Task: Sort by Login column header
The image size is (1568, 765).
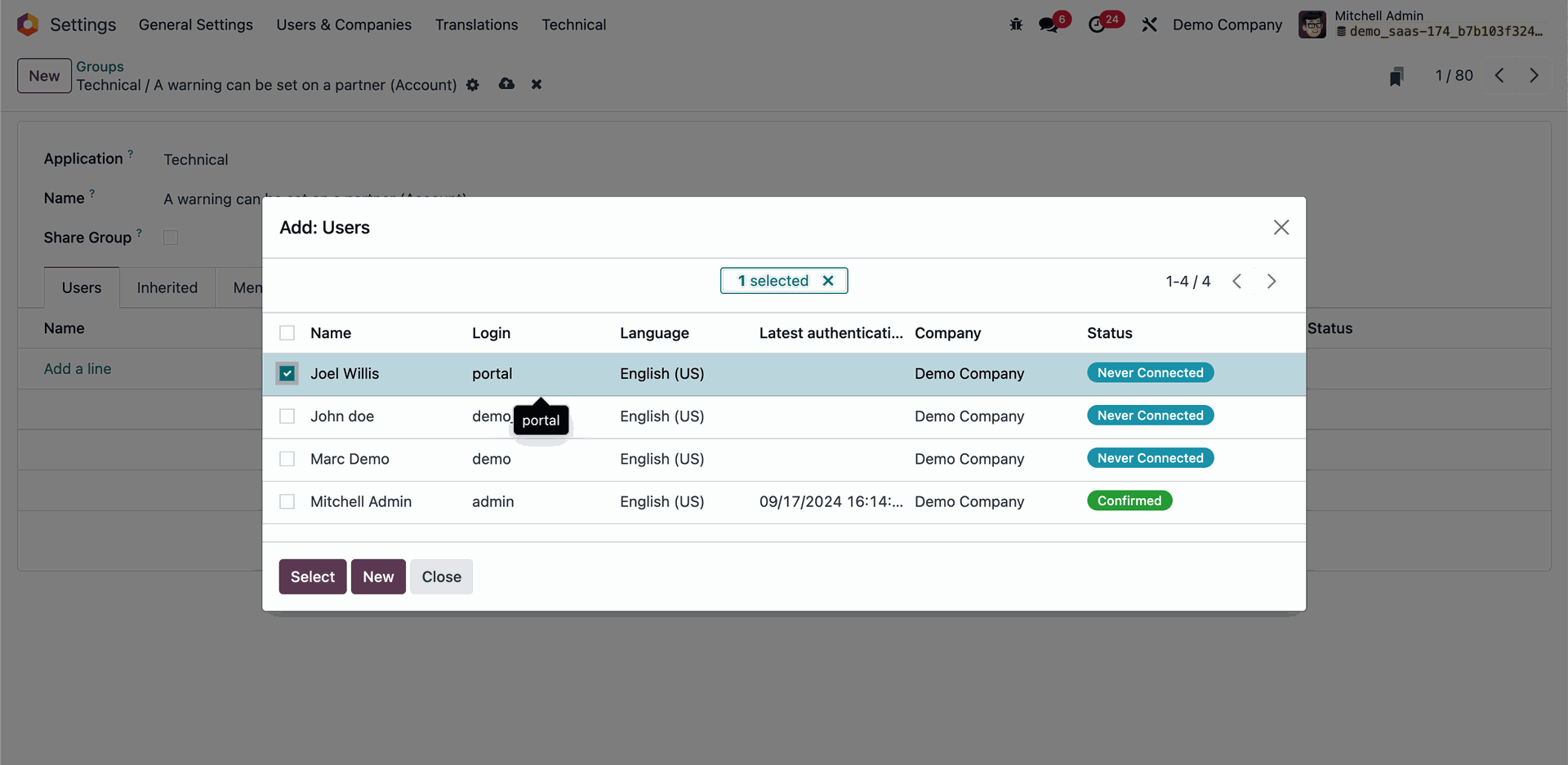Action: (x=491, y=333)
